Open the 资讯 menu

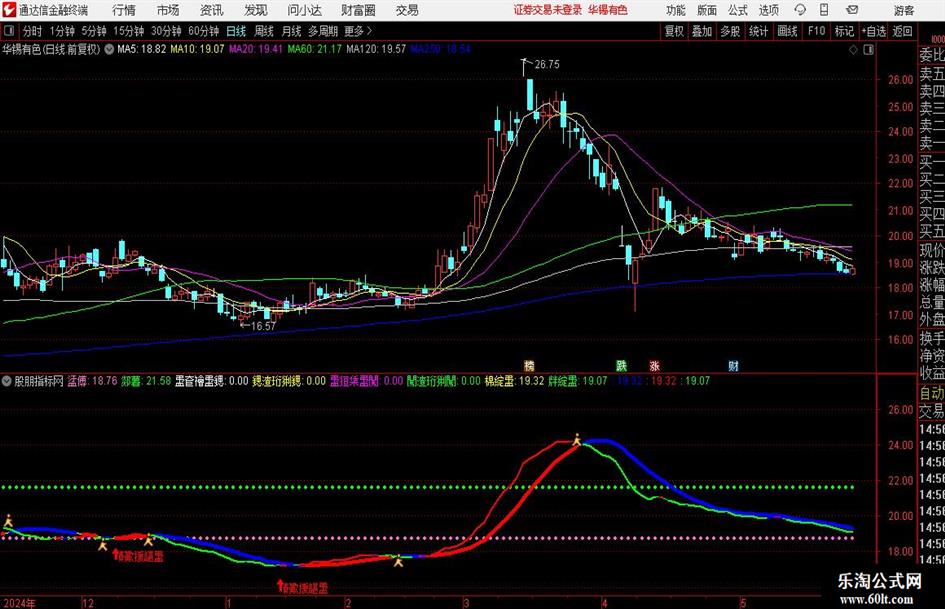click(x=212, y=10)
